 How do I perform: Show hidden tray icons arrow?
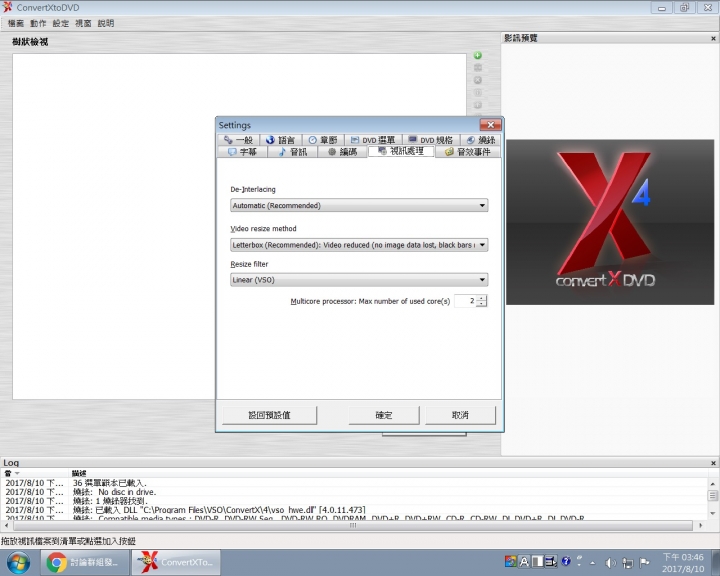click(592, 563)
